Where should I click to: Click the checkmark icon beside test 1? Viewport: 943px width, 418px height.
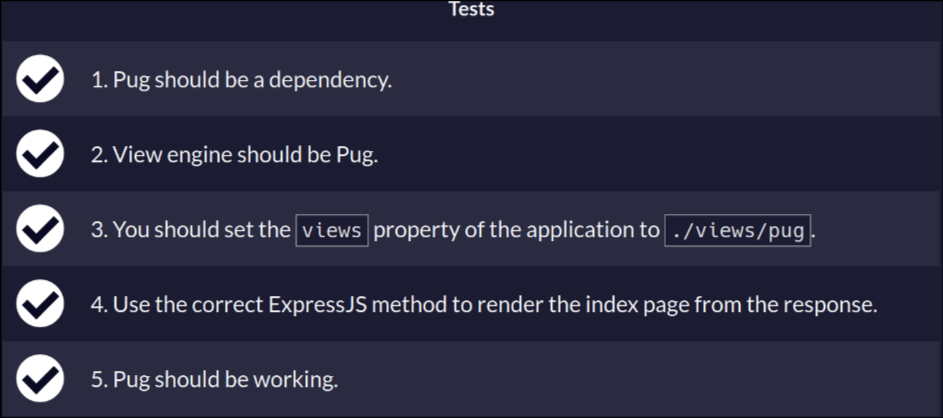click(40, 79)
